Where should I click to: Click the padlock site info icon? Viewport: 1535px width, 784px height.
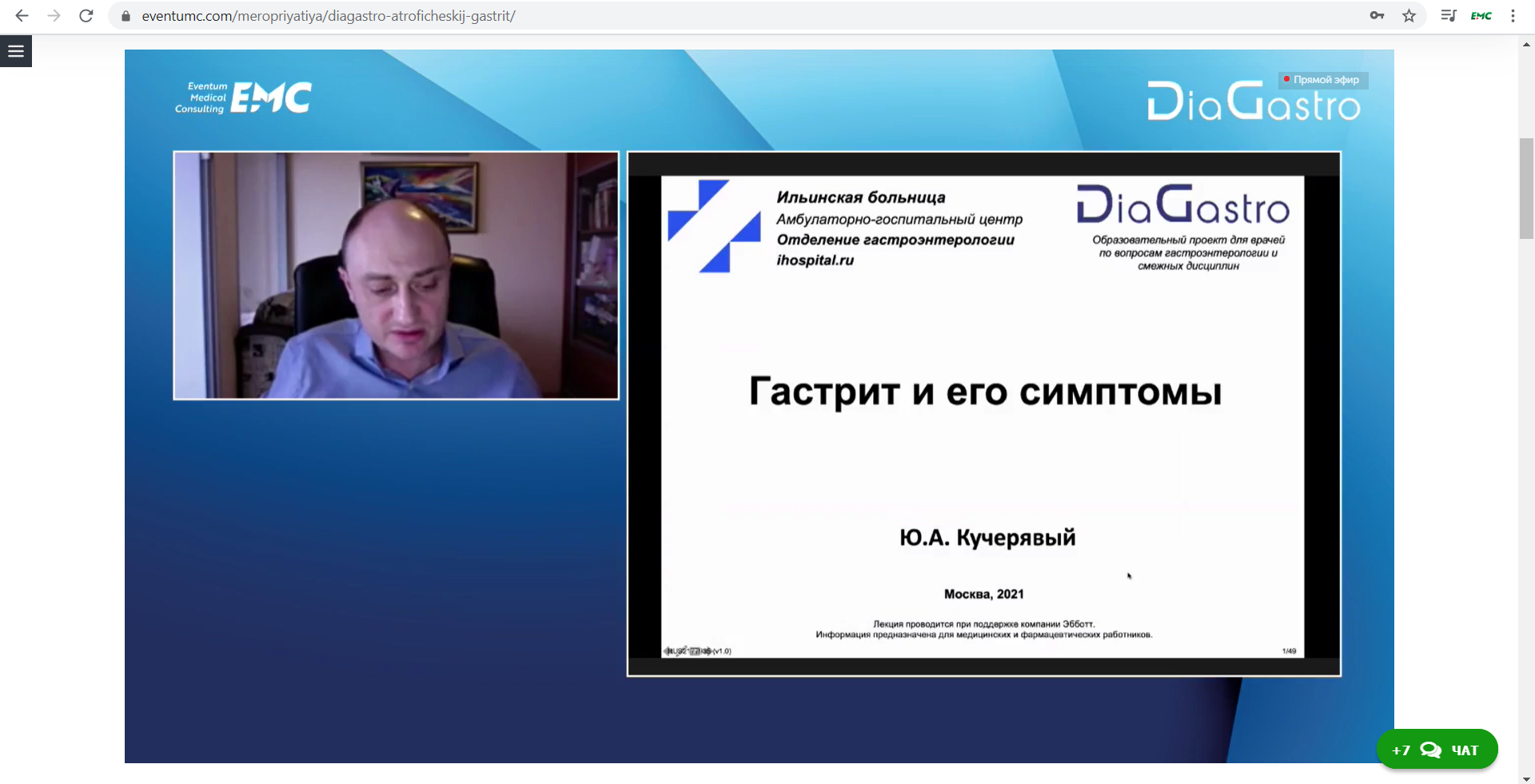click(x=126, y=16)
